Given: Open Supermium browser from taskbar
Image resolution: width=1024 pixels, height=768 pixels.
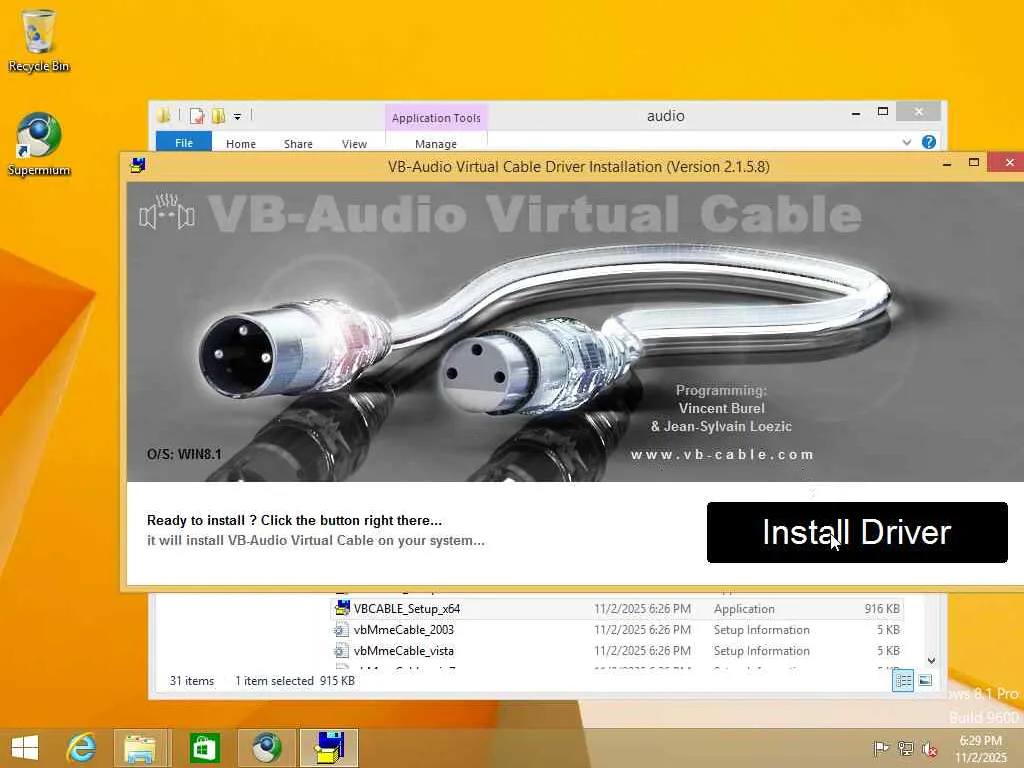Looking at the screenshot, I should tap(267, 748).
